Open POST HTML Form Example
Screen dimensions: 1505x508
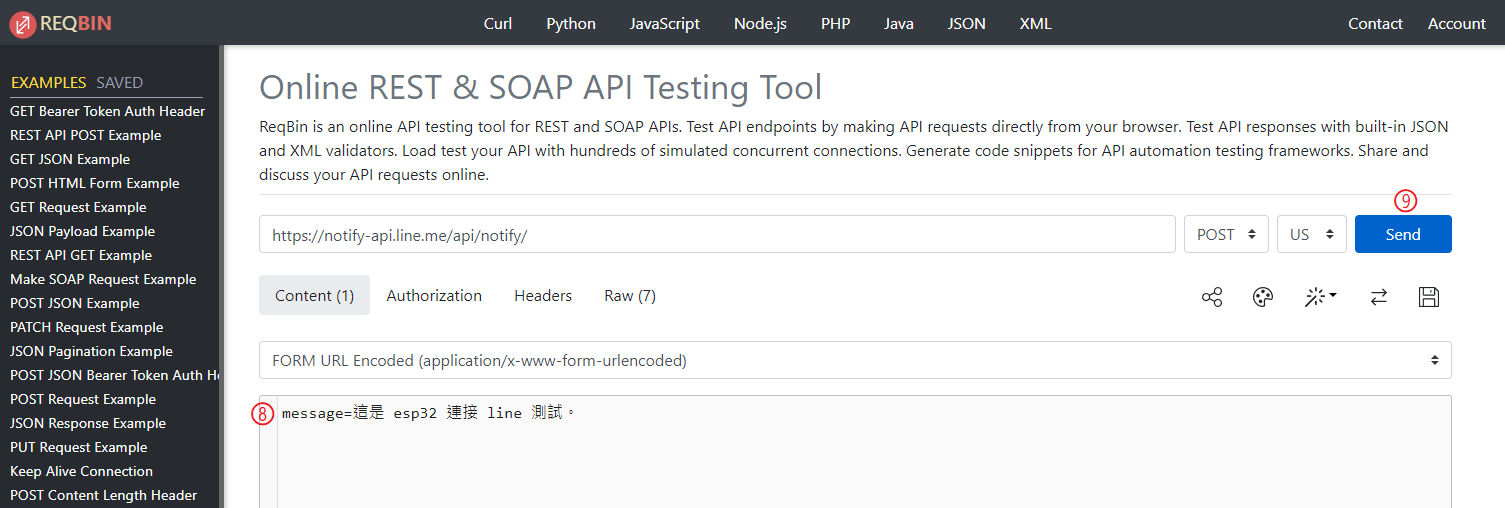coord(95,183)
